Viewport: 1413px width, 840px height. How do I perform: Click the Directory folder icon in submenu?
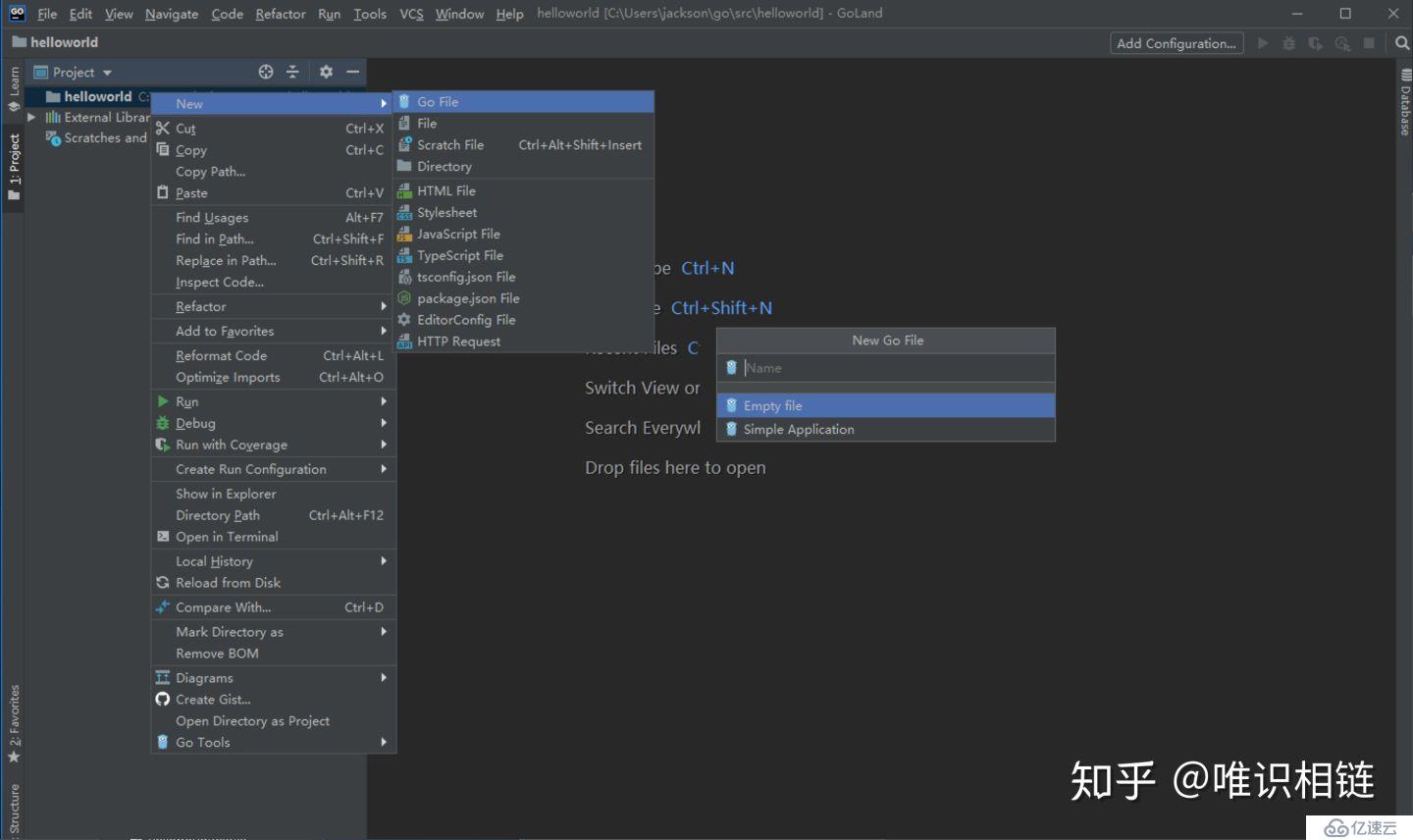tap(404, 167)
